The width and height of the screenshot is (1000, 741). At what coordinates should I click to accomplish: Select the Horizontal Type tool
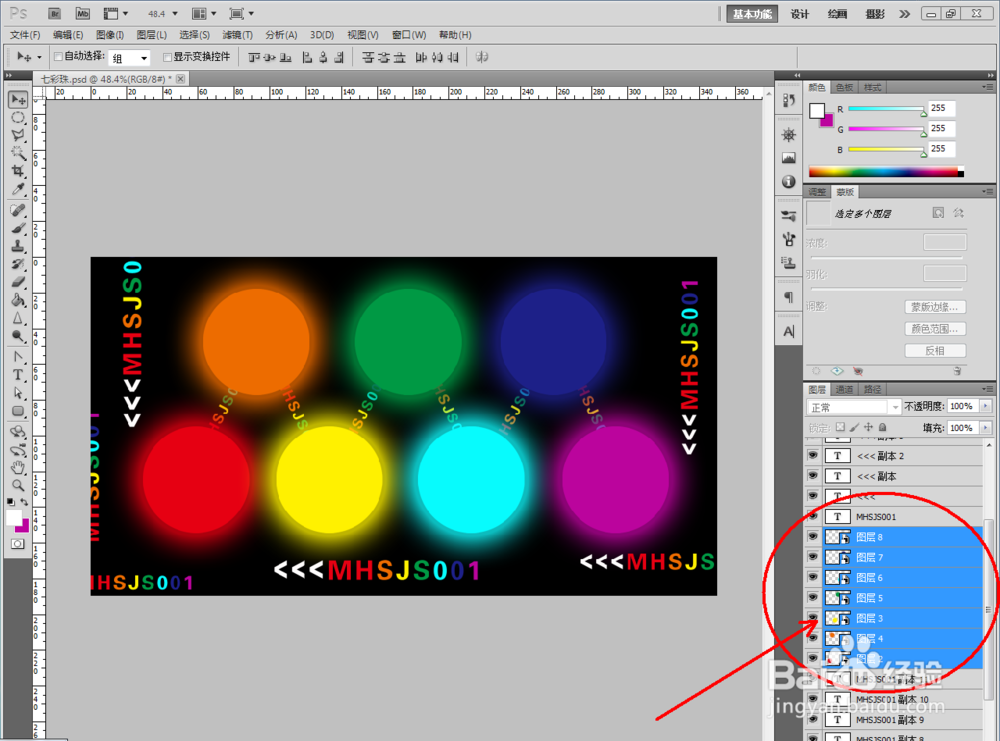[18, 375]
